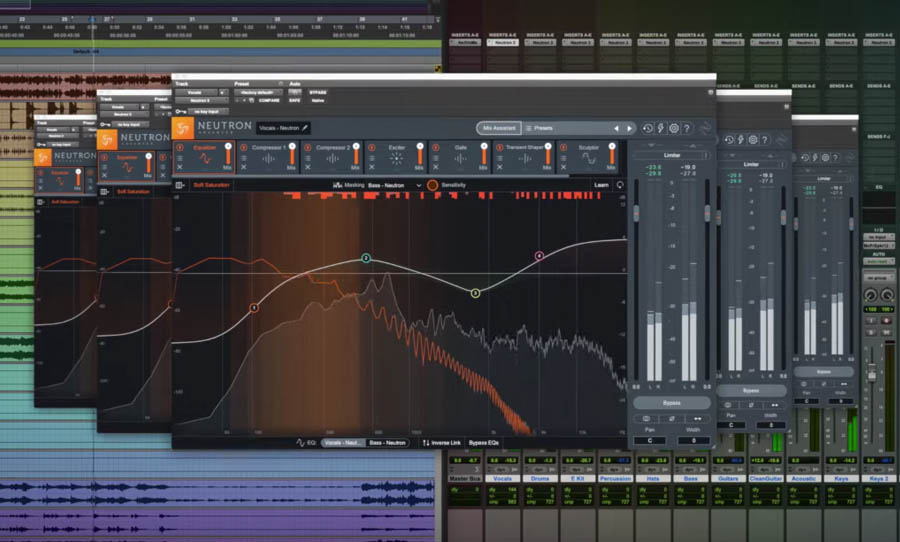
Task: Toggle Exciter power button
Action: [372, 148]
